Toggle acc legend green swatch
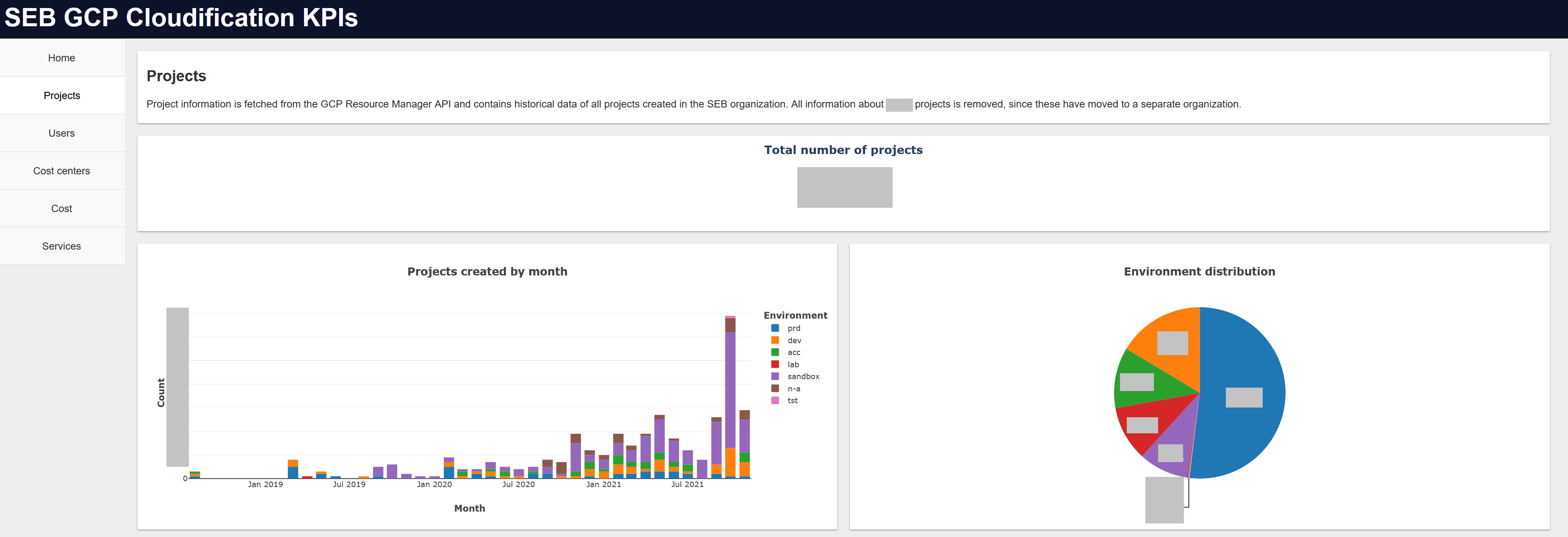 coord(775,352)
